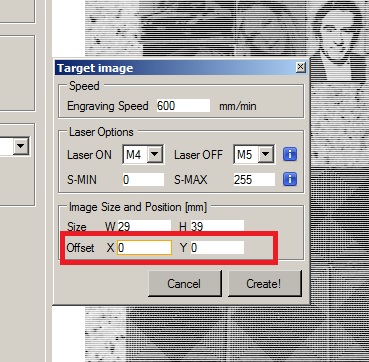This screenshot has width=369, height=362.
Task: Open the Laser ON dropdown
Action: point(155,155)
